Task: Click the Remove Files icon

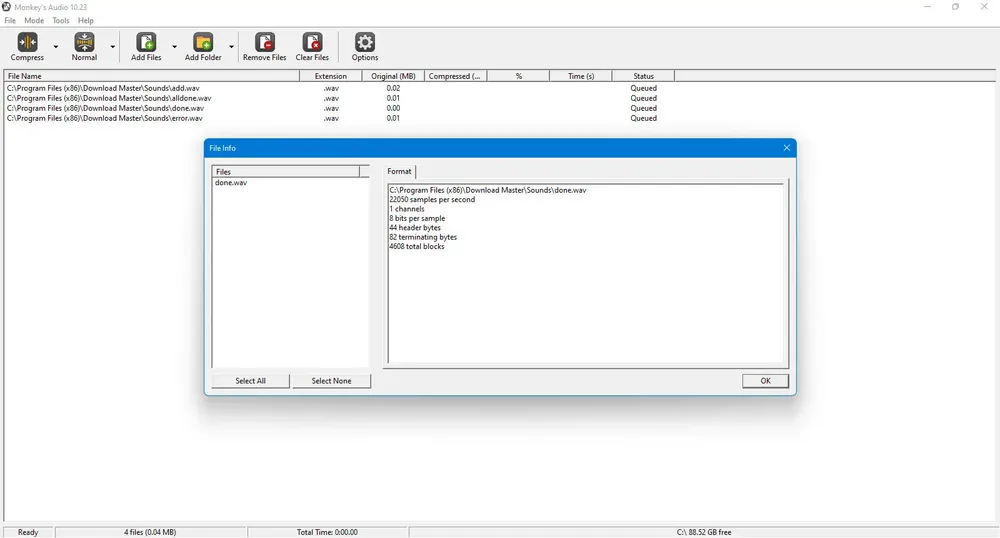Action: 265,43
